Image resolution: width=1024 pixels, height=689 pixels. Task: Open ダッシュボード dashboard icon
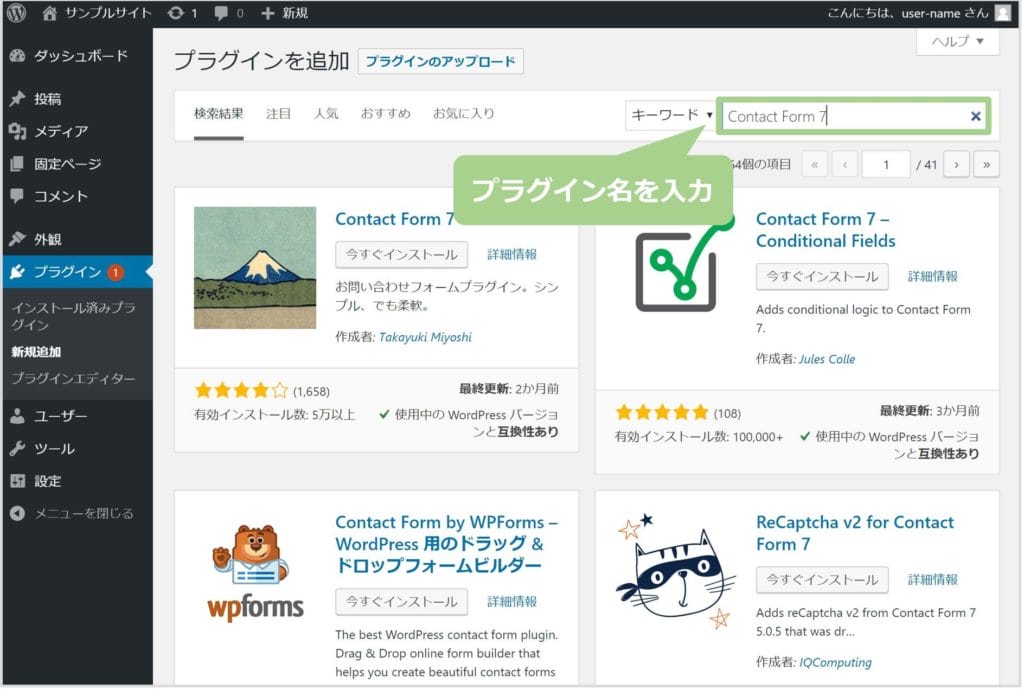[x=18, y=56]
